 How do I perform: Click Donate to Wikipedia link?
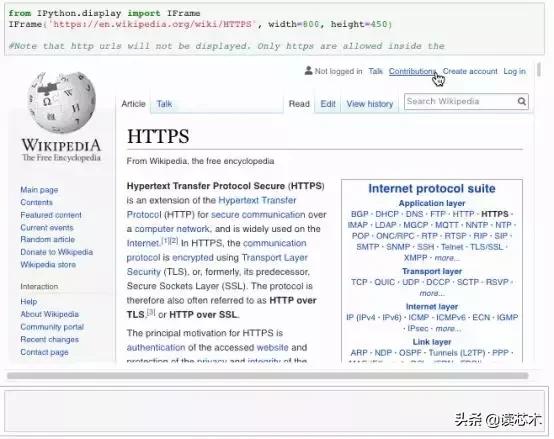coord(57,252)
